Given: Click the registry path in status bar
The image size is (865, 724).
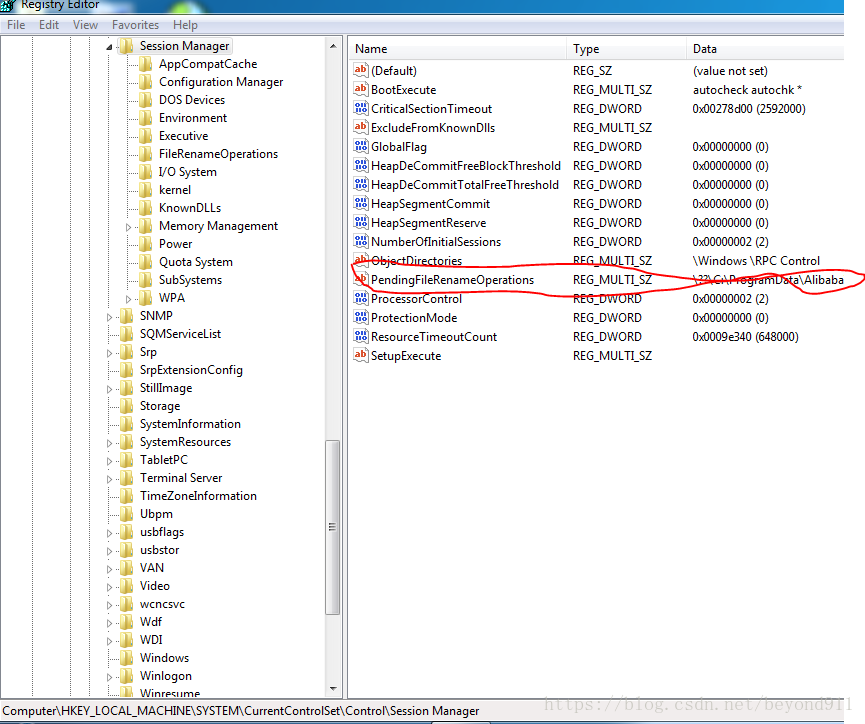Looking at the screenshot, I should point(241,711).
